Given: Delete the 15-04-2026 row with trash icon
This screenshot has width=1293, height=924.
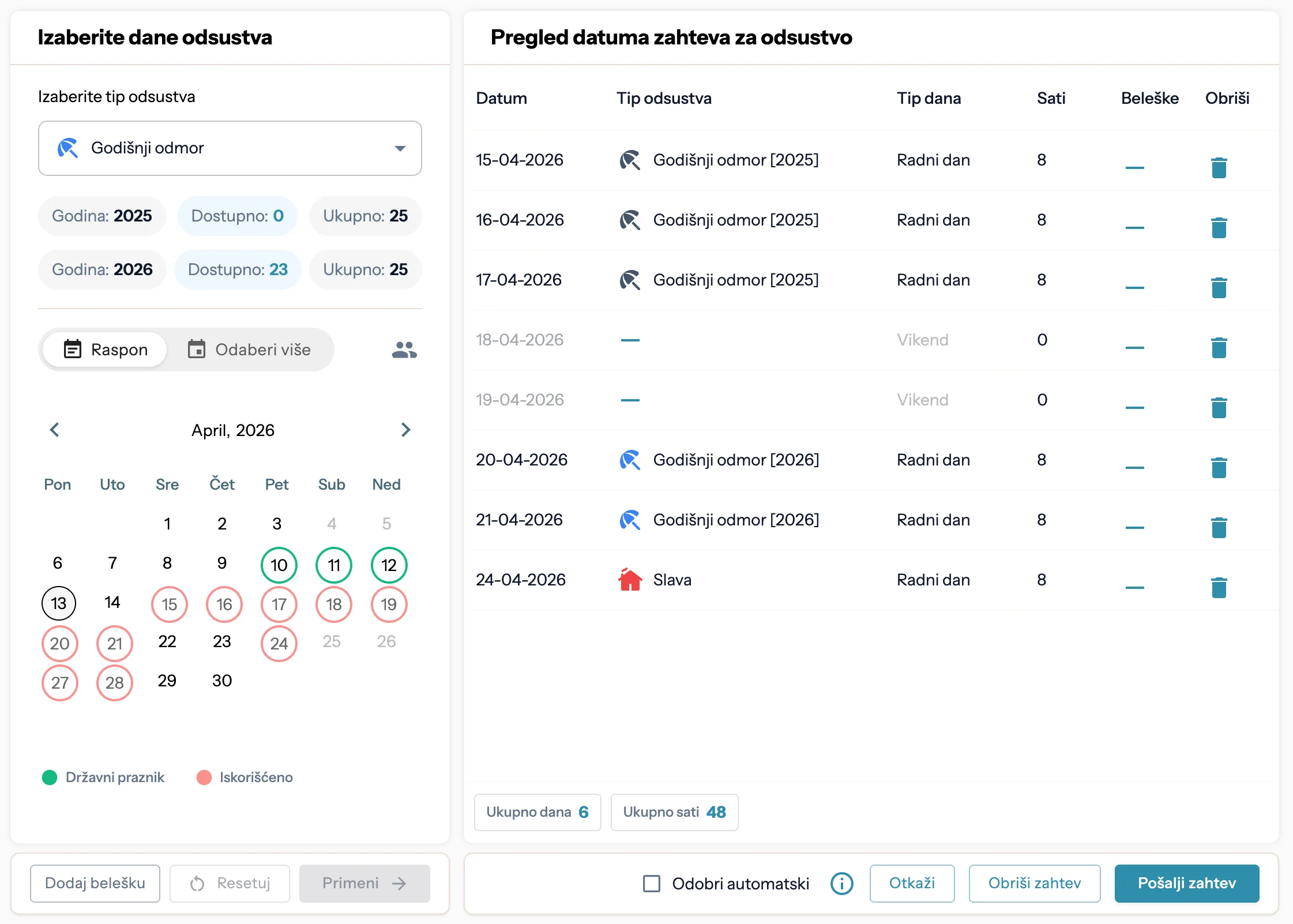Looking at the screenshot, I should click(1219, 168).
